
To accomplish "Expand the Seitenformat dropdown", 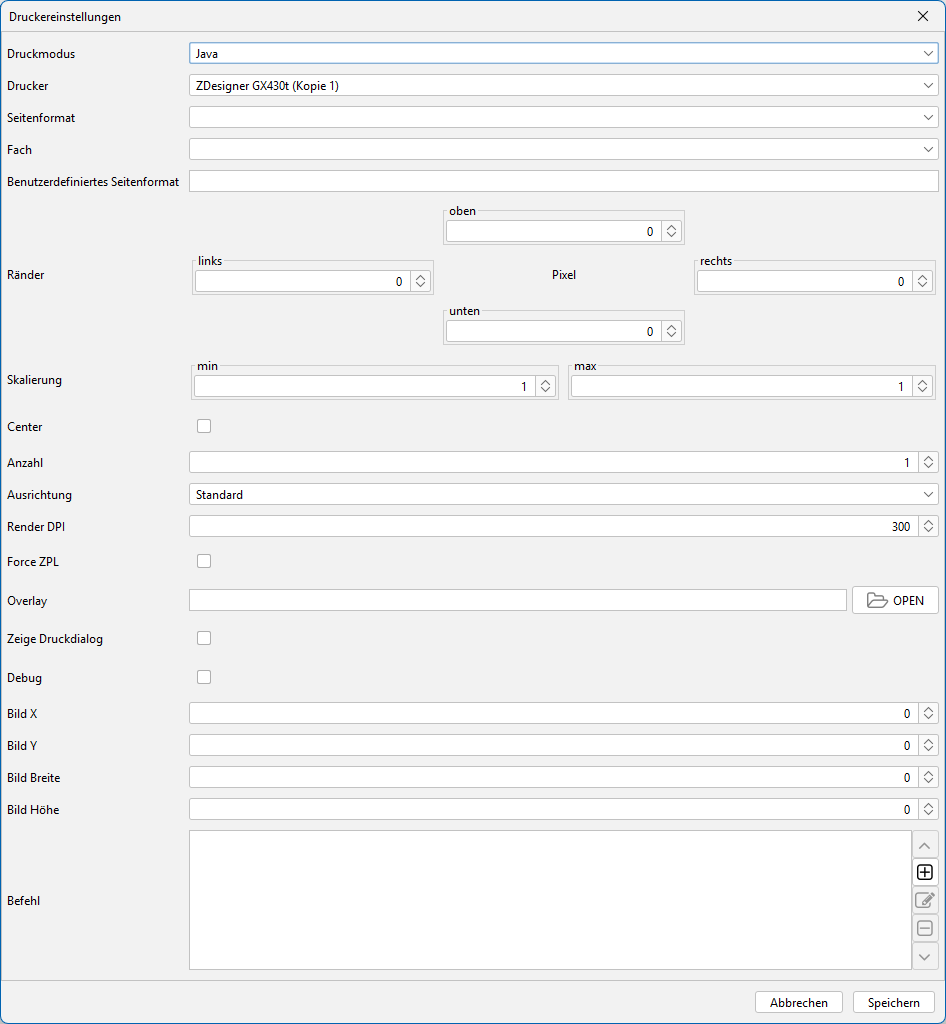I will (563, 118).
